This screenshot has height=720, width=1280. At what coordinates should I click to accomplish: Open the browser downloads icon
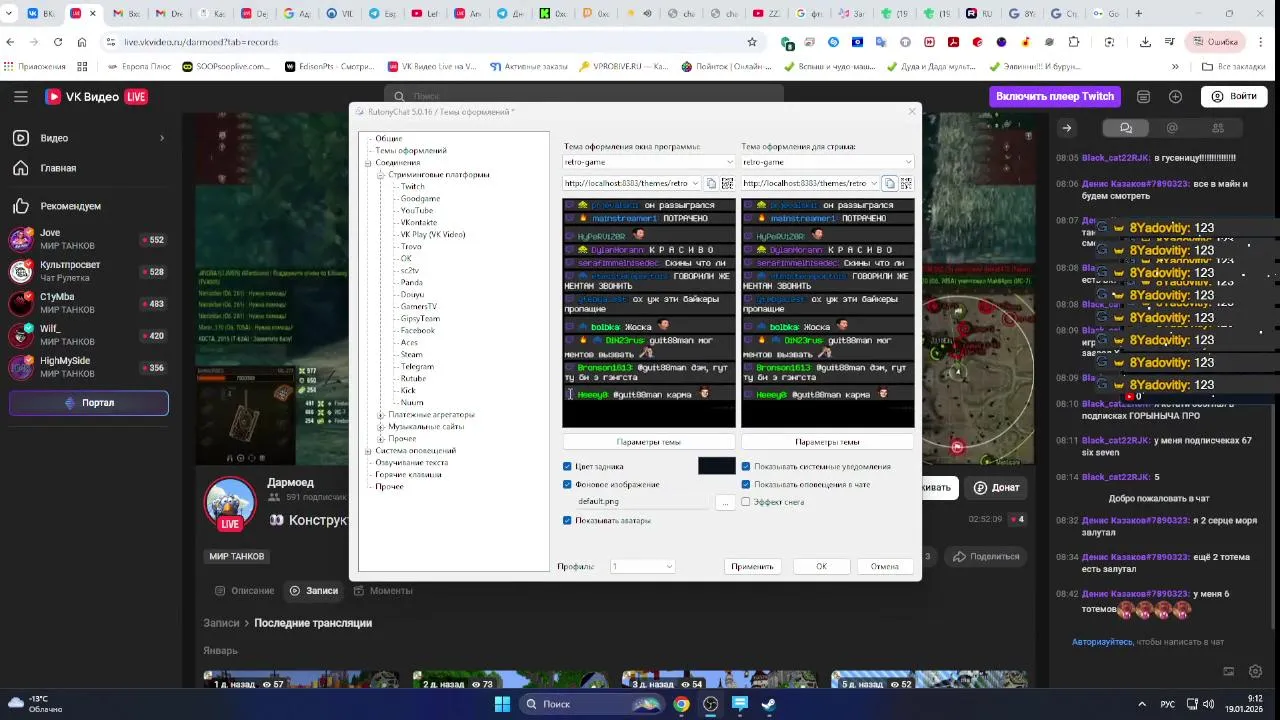pyautogui.click(x=1145, y=42)
